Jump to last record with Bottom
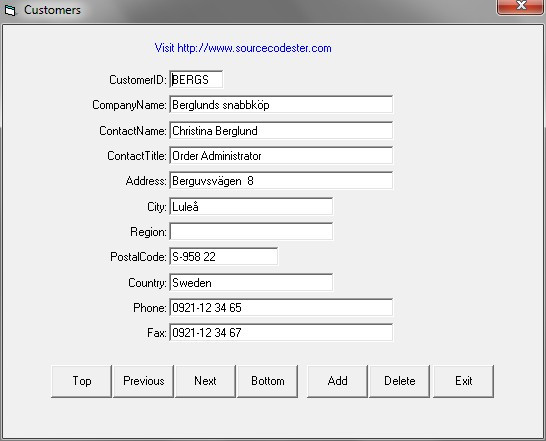This screenshot has height=441, width=546. [267, 381]
